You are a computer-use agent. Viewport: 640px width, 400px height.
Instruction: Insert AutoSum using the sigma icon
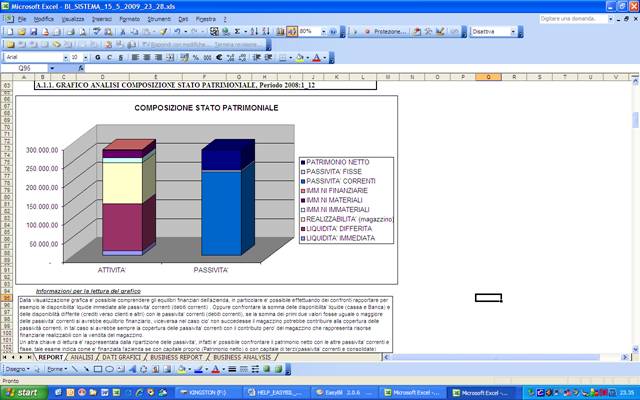point(237,32)
